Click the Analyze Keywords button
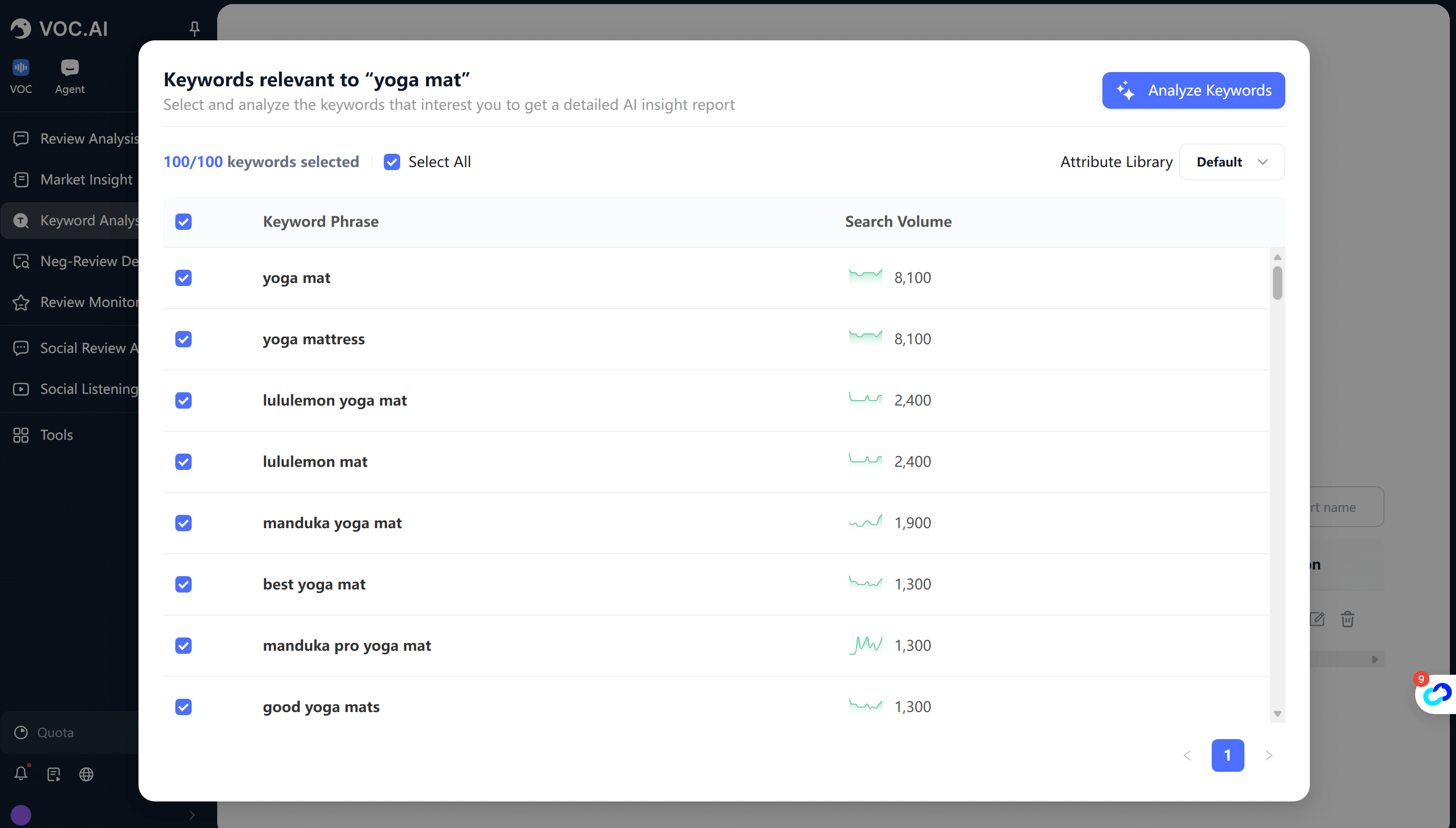Image resolution: width=1456 pixels, height=828 pixels. [1193, 90]
